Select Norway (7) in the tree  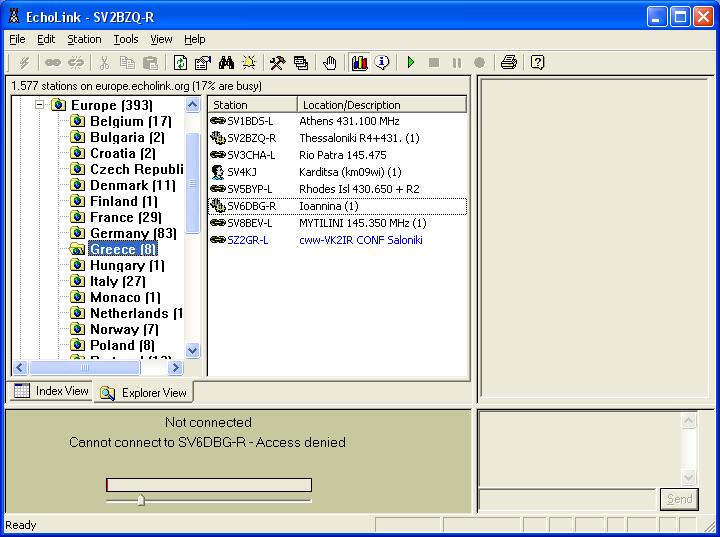point(124,329)
